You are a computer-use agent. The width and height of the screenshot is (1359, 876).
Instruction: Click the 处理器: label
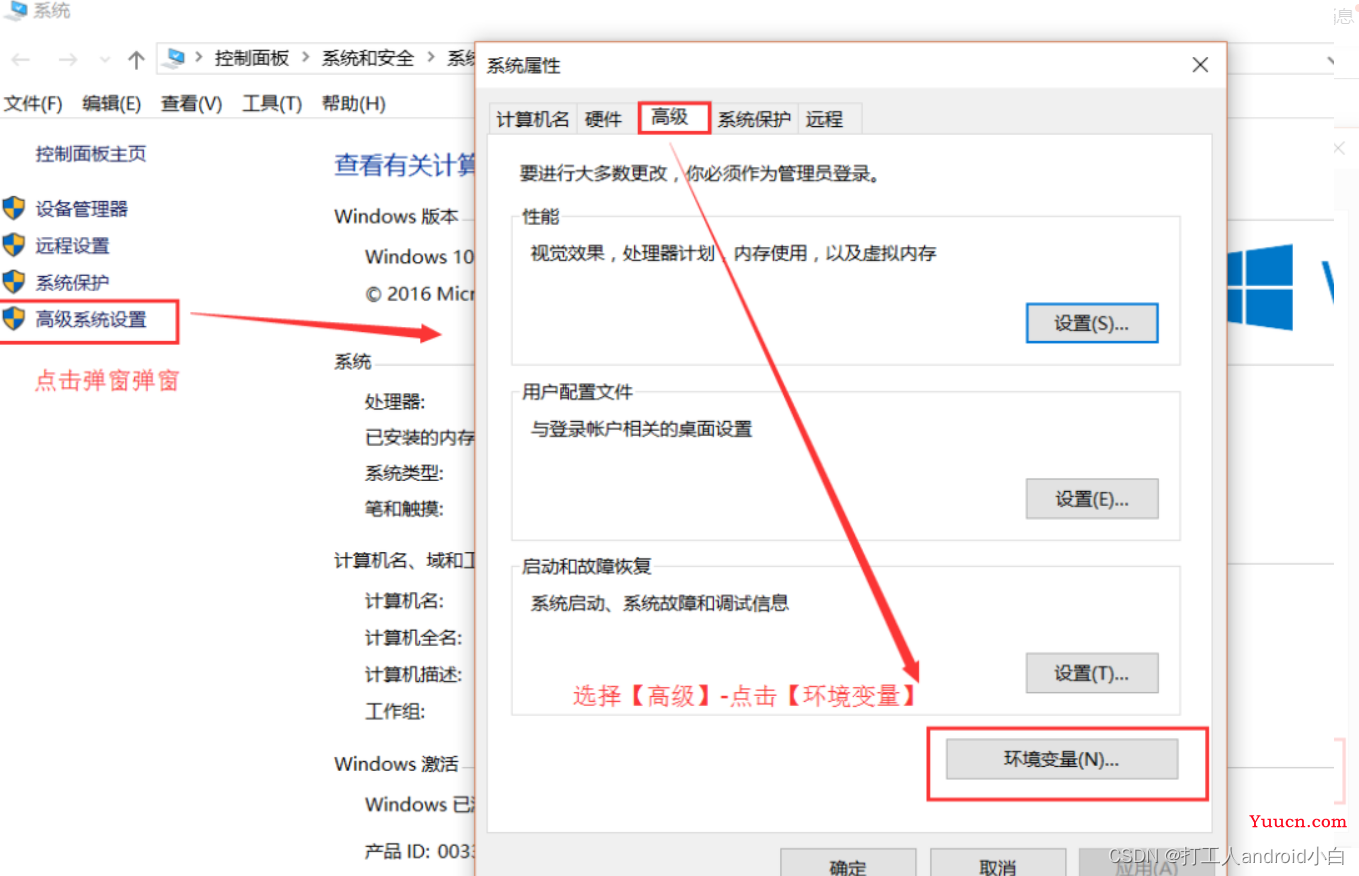(x=395, y=401)
